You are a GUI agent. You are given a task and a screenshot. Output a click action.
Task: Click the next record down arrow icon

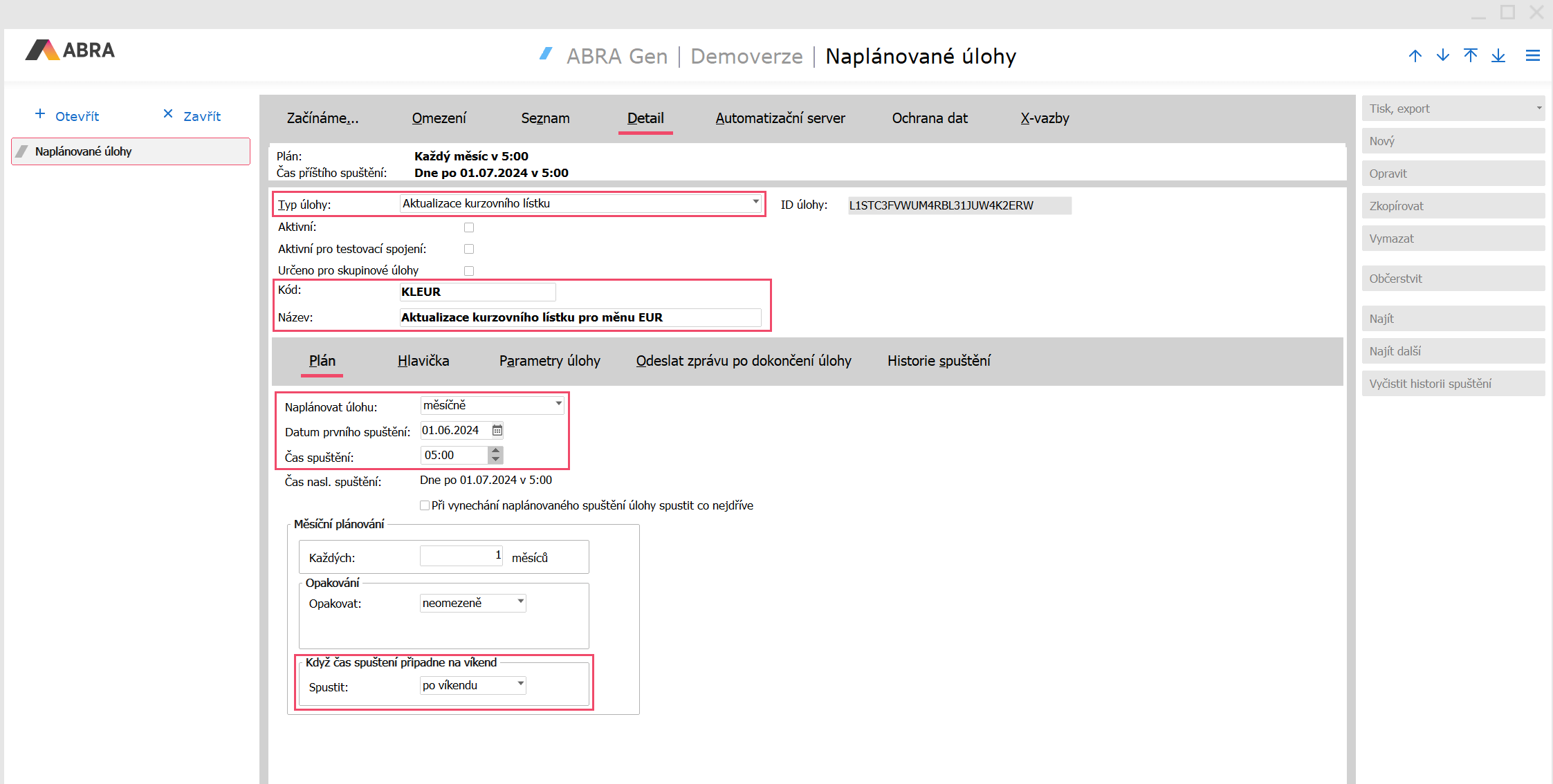tap(1442, 56)
